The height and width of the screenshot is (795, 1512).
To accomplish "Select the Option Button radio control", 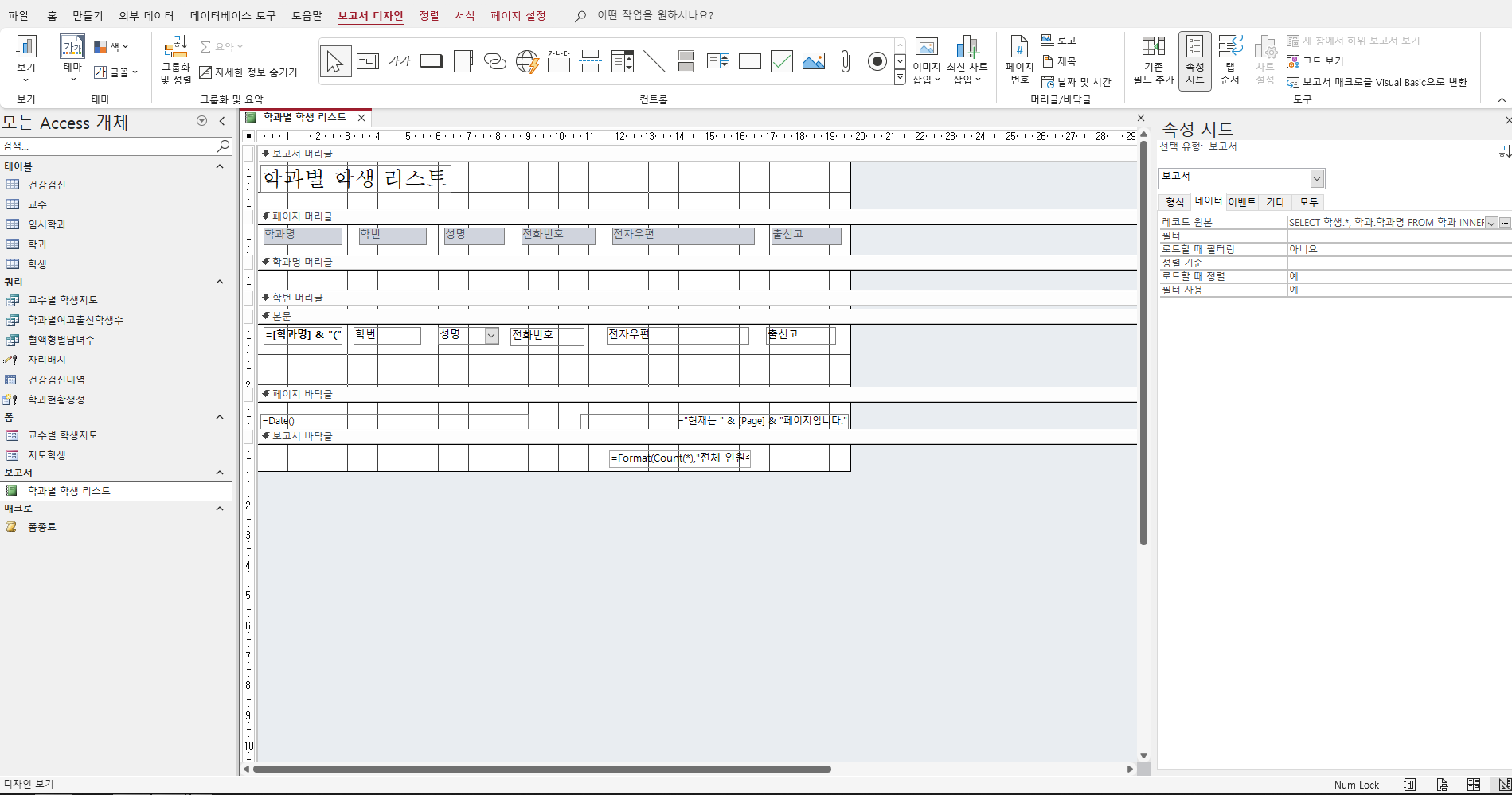I will click(x=877, y=61).
